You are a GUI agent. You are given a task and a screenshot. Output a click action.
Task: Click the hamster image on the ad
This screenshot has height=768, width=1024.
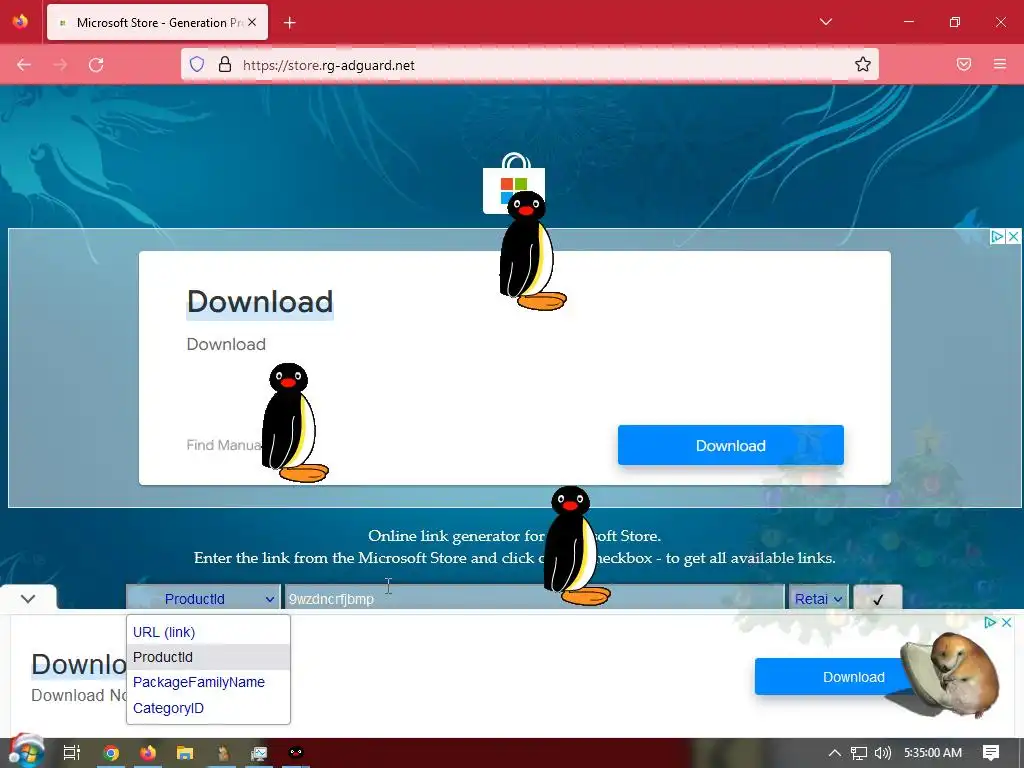pos(949,675)
